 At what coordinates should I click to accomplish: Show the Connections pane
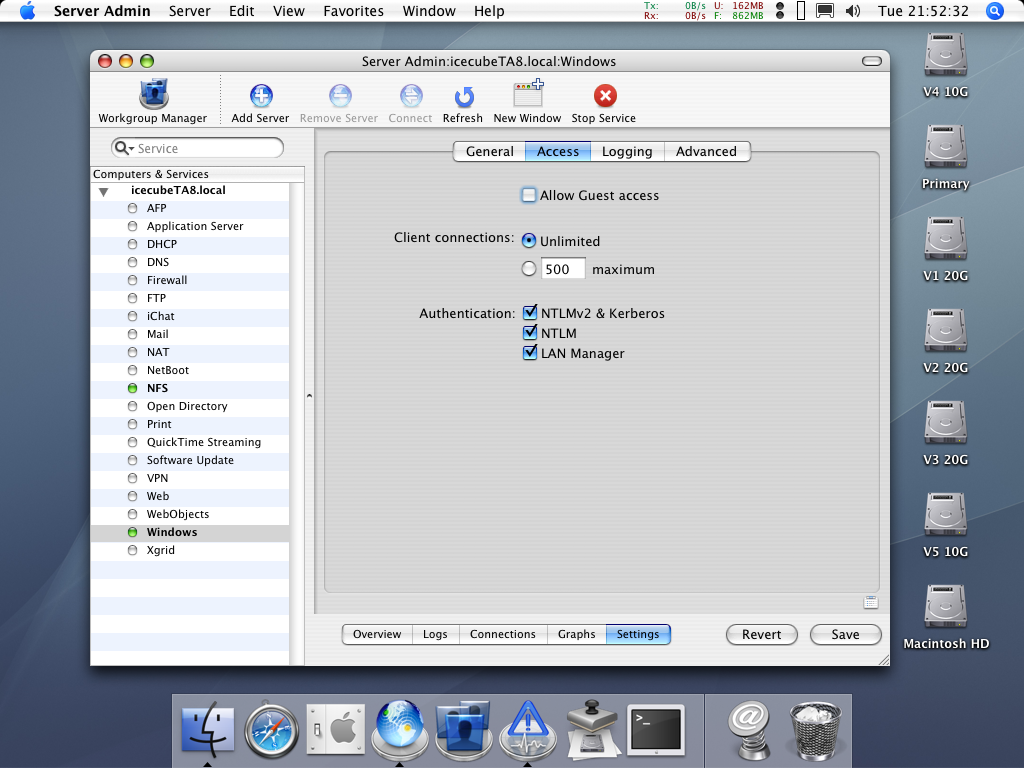[503, 634]
